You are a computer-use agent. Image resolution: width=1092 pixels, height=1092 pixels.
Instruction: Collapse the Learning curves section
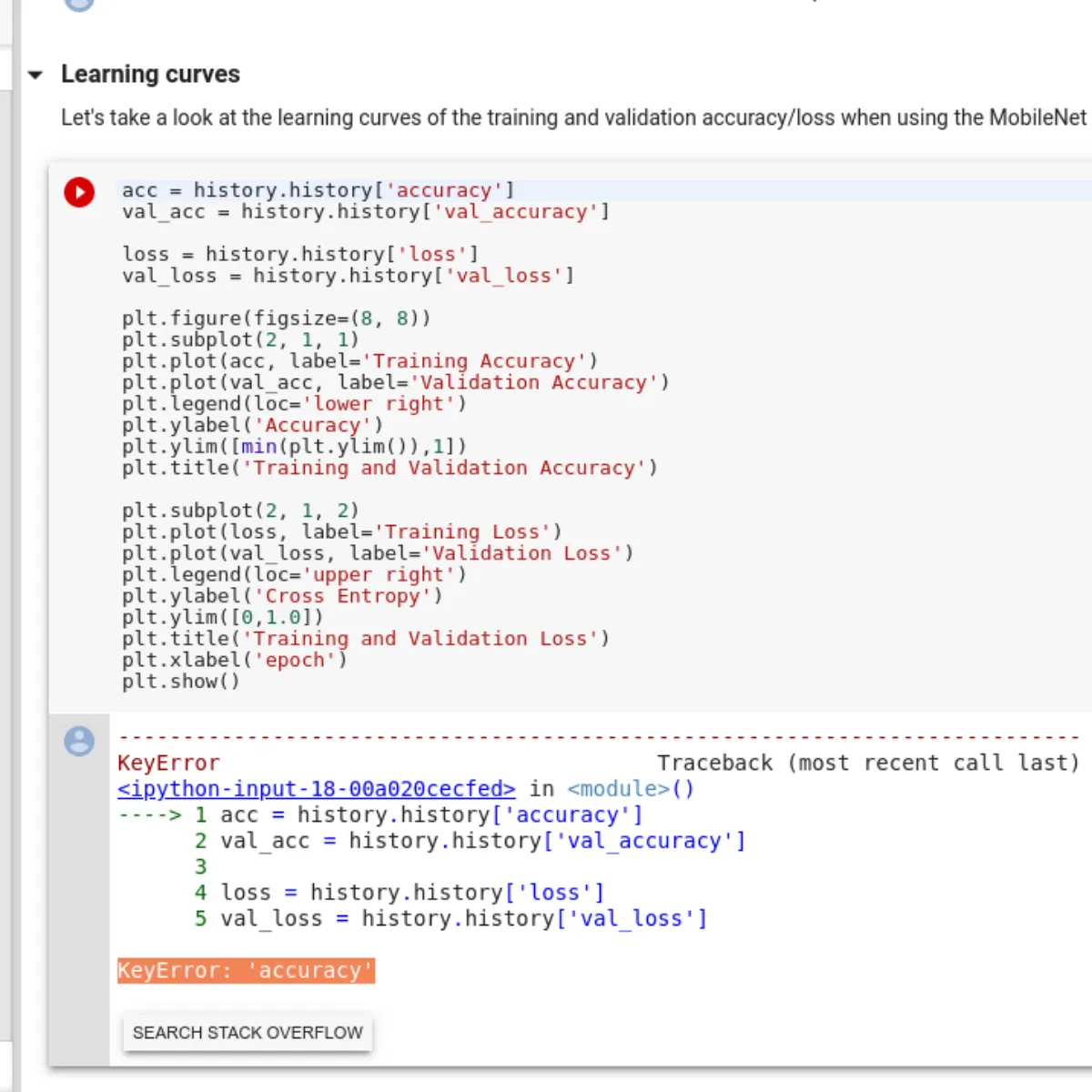(35, 75)
